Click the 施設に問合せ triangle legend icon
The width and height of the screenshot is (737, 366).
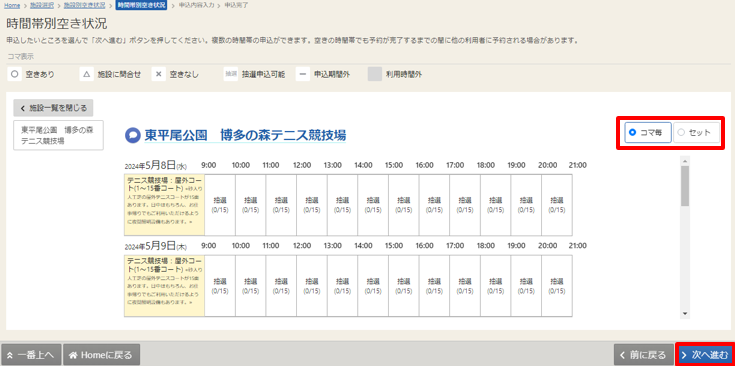coord(86,74)
